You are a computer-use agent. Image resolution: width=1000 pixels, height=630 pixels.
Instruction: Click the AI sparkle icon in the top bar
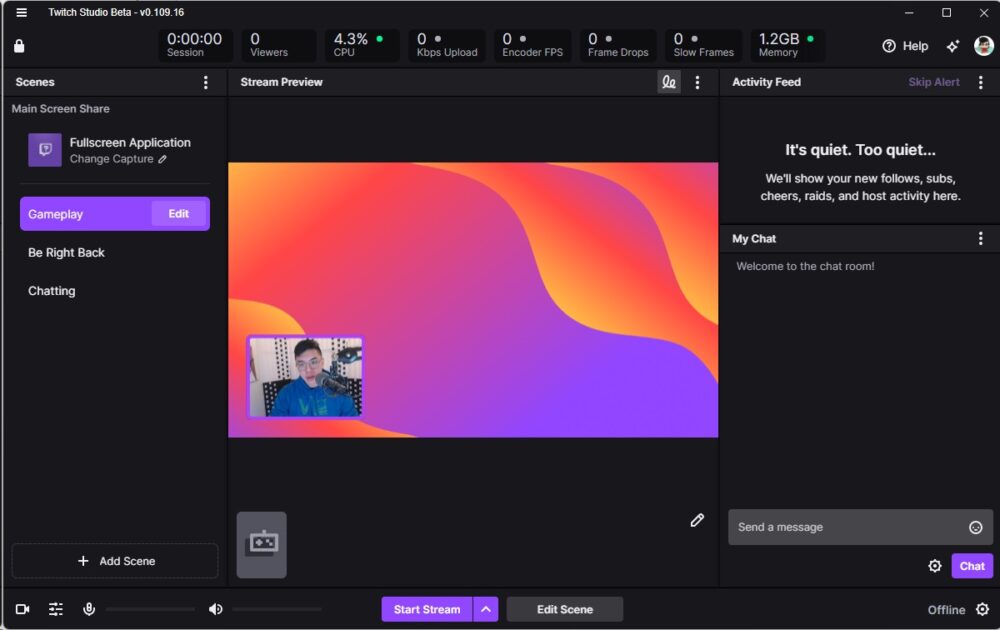click(x=953, y=45)
